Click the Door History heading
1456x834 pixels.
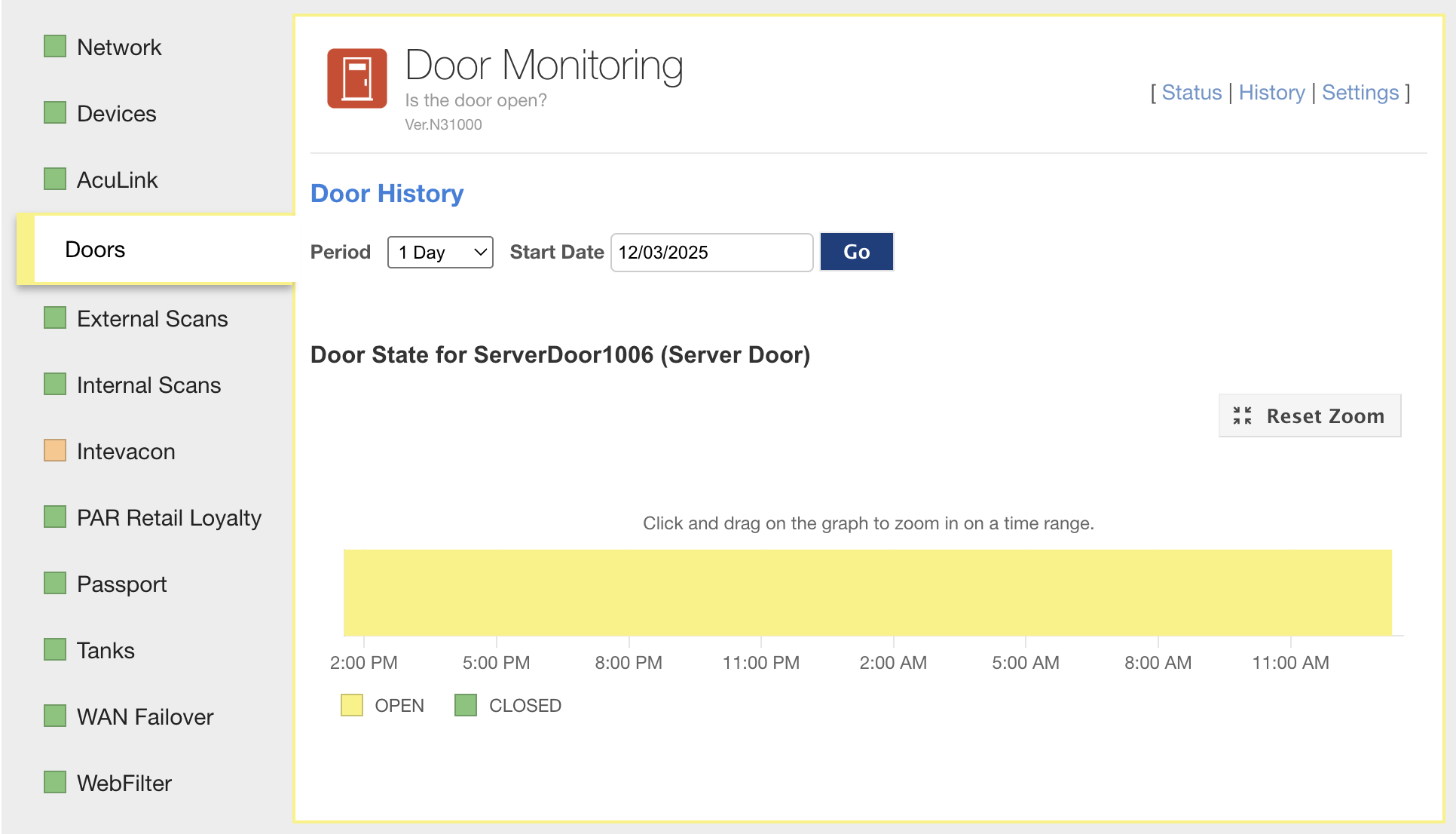point(387,193)
